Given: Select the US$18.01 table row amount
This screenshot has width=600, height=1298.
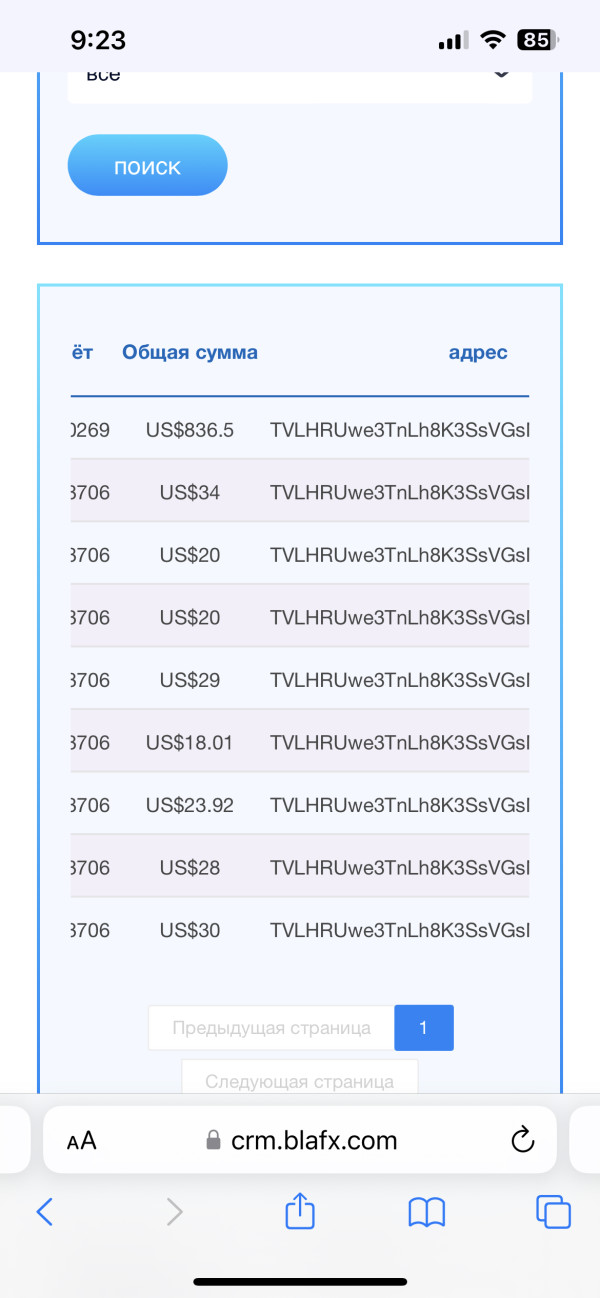Looking at the screenshot, I should click(x=190, y=743).
